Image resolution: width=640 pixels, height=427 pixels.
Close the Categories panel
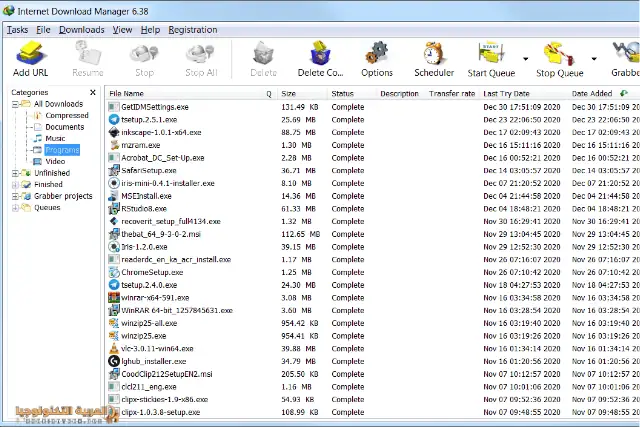click(x=93, y=92)
